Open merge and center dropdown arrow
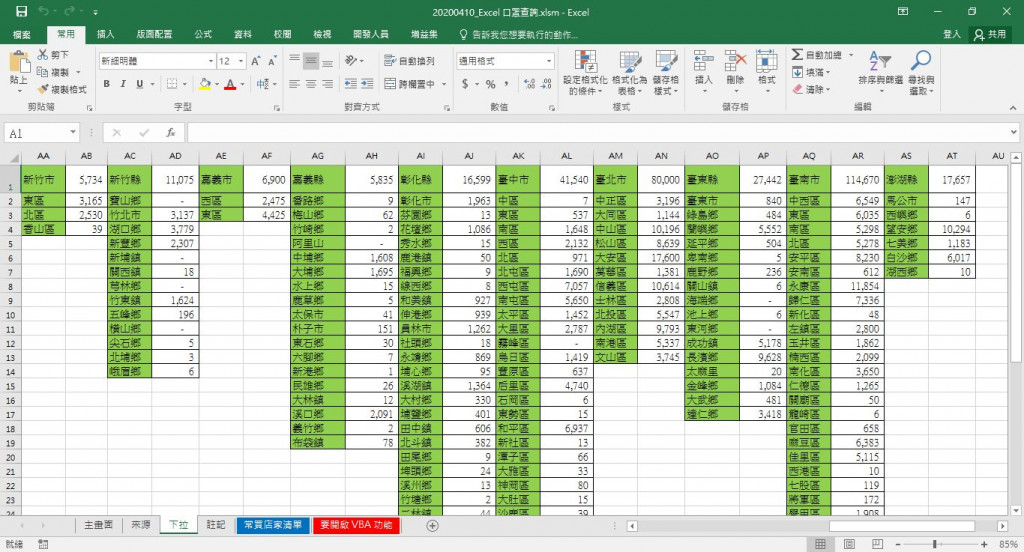This screenshot has width=1024, height=552. point(444,84)
